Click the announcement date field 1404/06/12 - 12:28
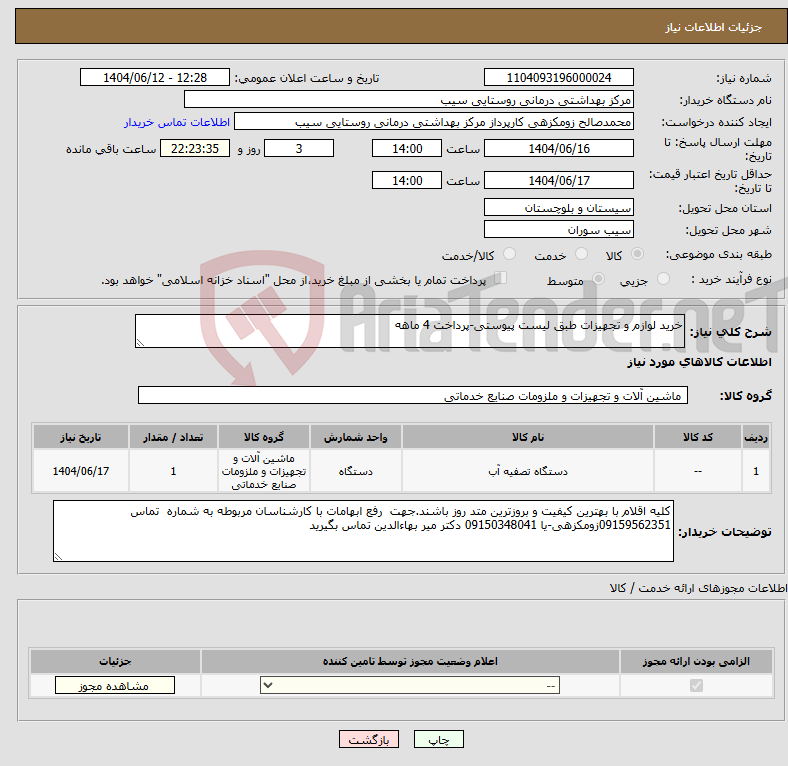Image resolution: width=788 pixels, height=766 pixels. (155, 77)
